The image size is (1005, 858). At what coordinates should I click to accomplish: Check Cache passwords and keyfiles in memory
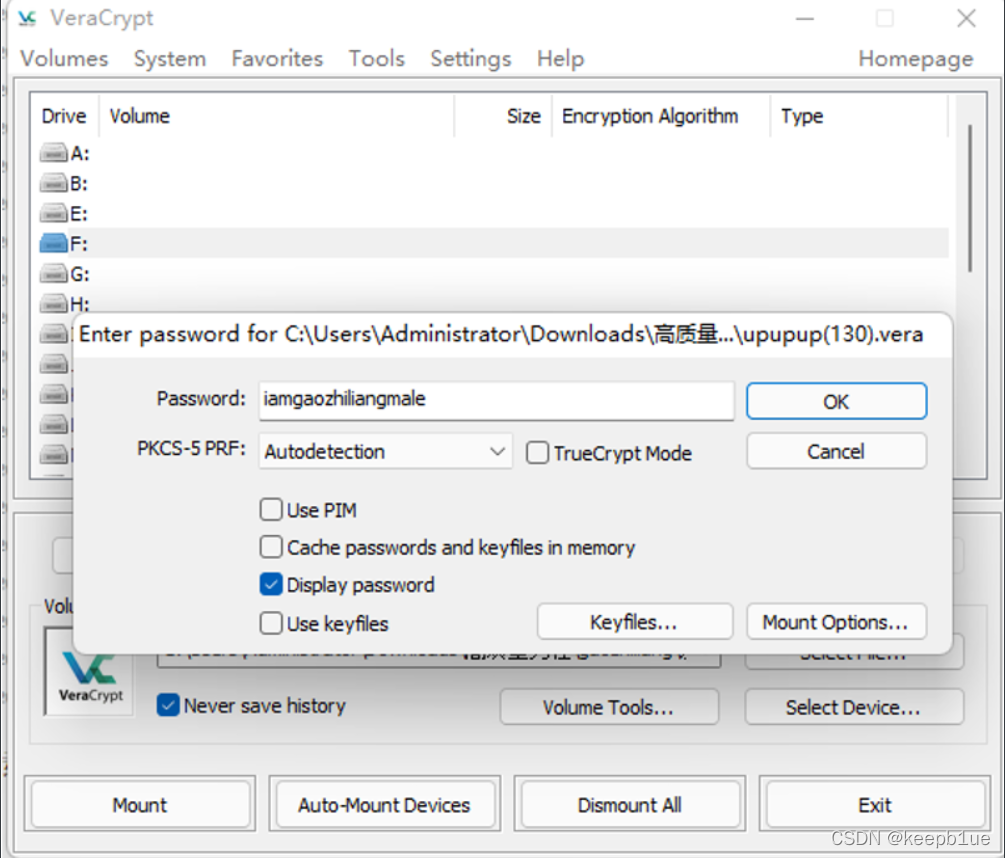[271, 547]
